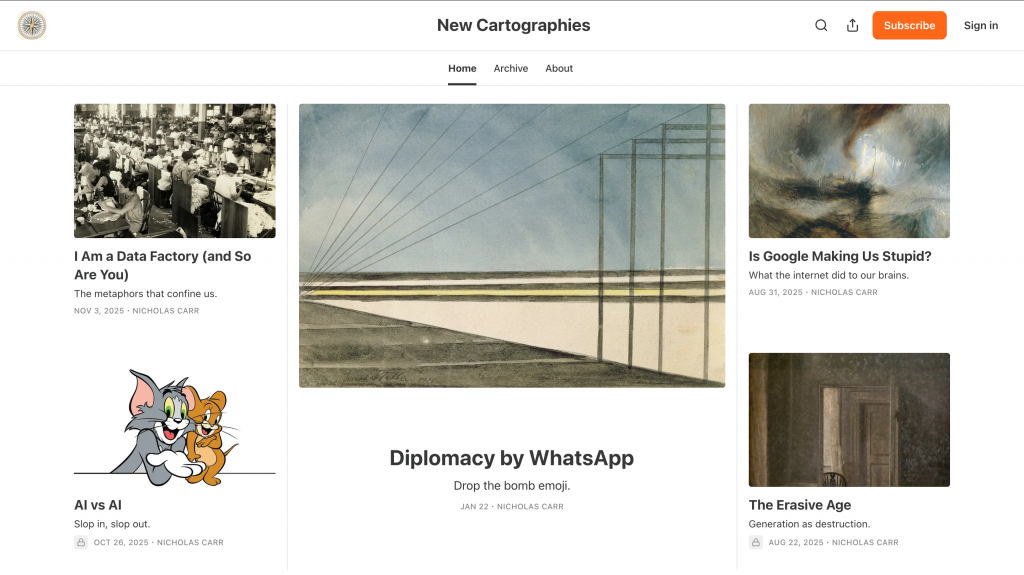
Task: Click the factory workers photo thumbnail
Action: (174, 171)
